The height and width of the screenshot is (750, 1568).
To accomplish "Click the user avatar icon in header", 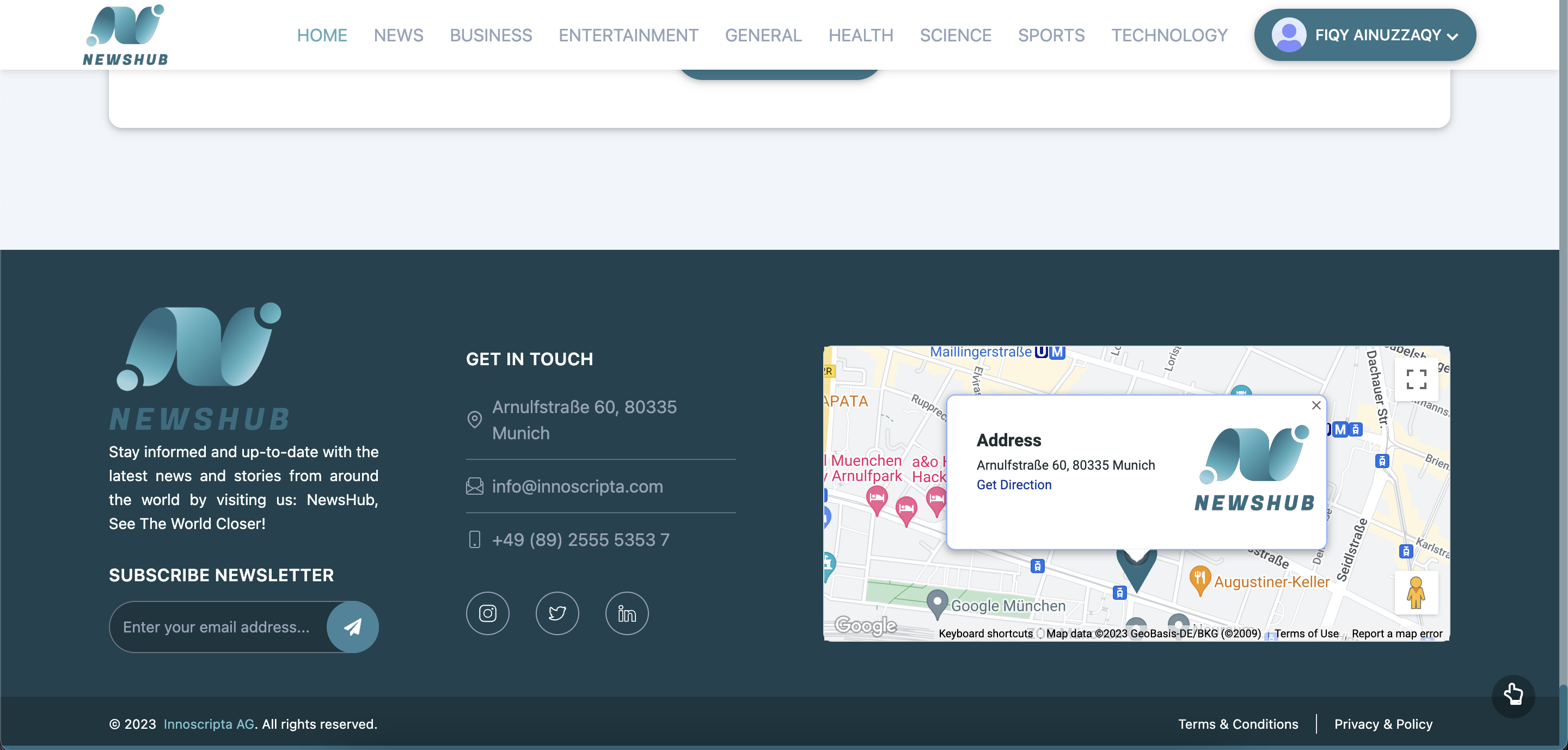I will (x=1289, y=35).
